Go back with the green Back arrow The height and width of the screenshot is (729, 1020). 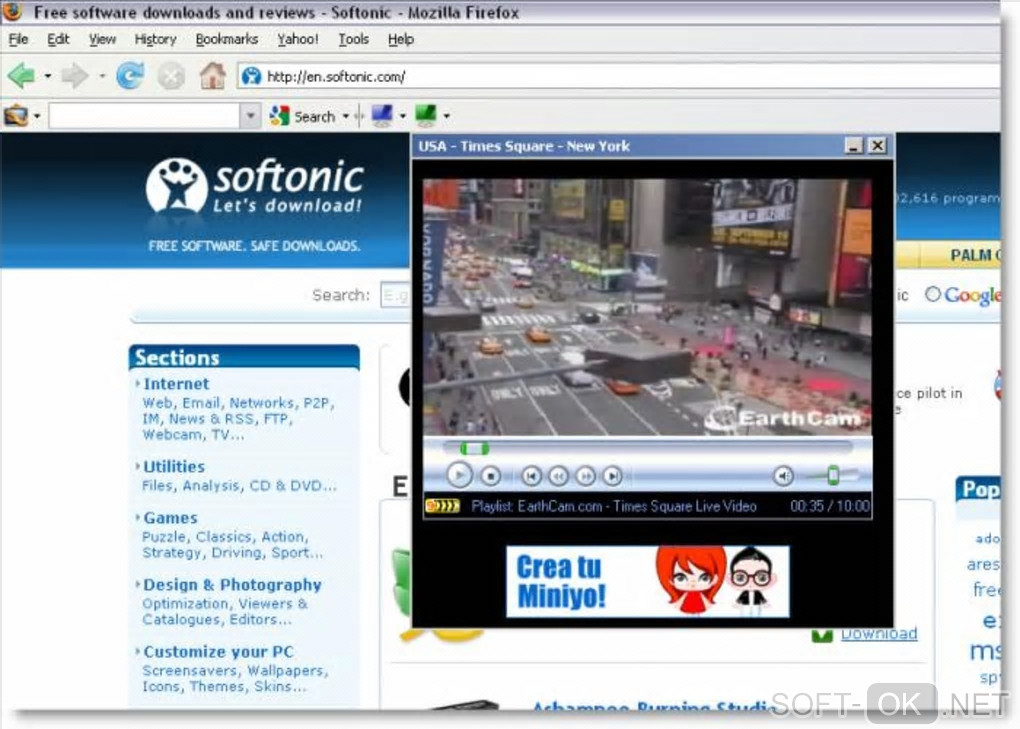pos(22,76)
